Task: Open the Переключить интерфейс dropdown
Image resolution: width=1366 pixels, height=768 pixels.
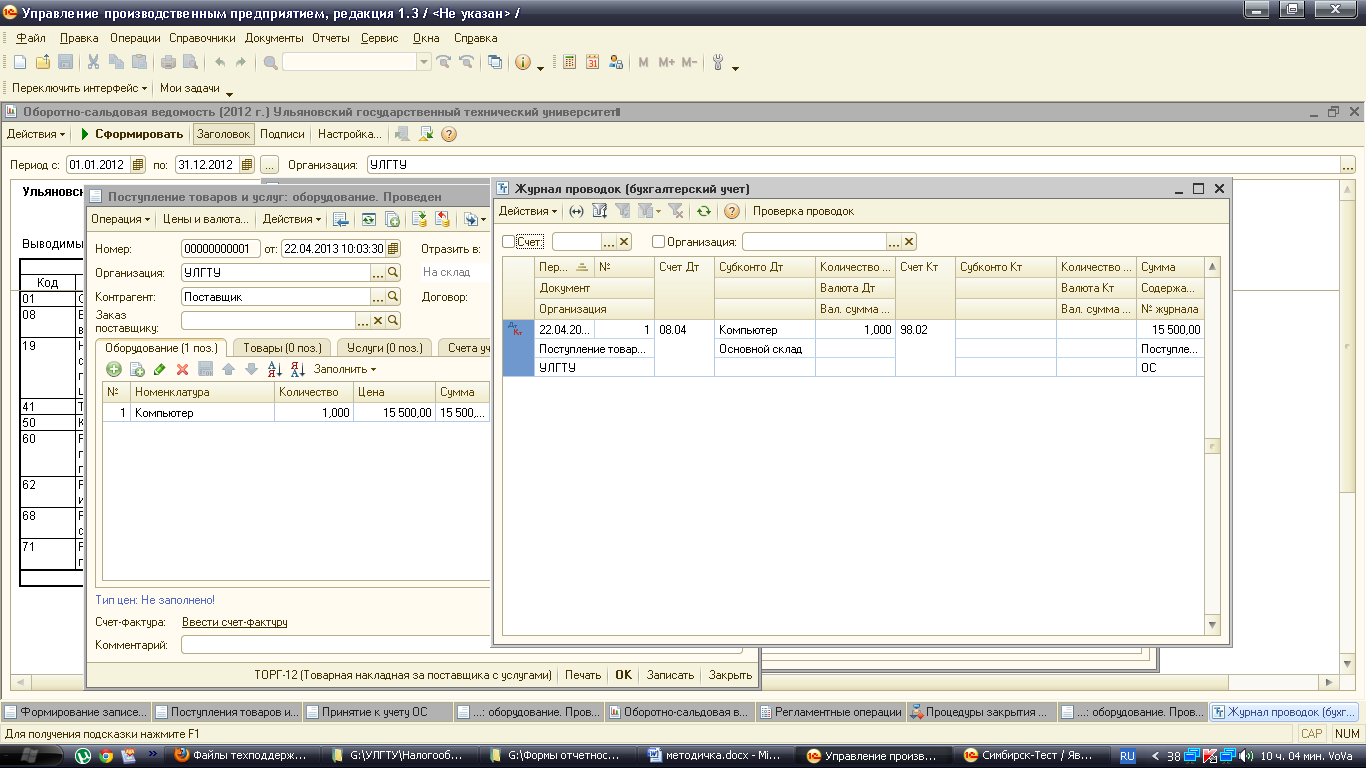Action: coord(80,88)
